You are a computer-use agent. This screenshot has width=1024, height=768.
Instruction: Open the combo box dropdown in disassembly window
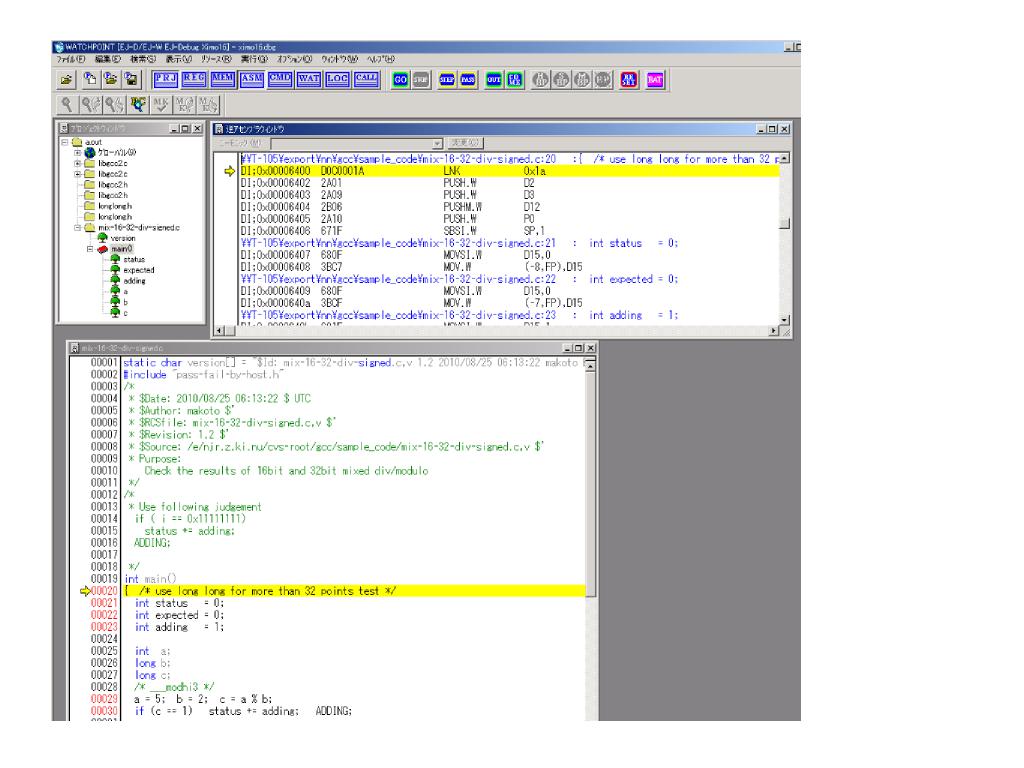[x=438, y=143]
